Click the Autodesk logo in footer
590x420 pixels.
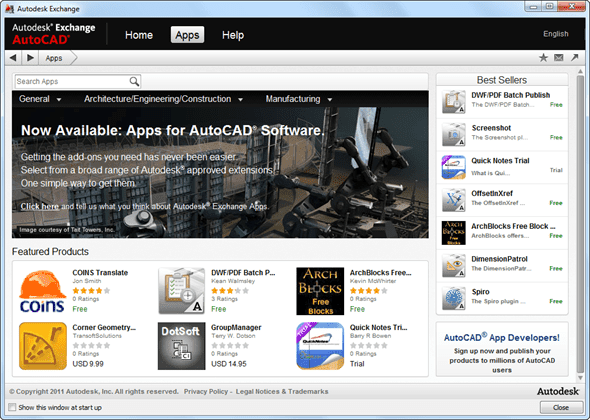[558, 391]
